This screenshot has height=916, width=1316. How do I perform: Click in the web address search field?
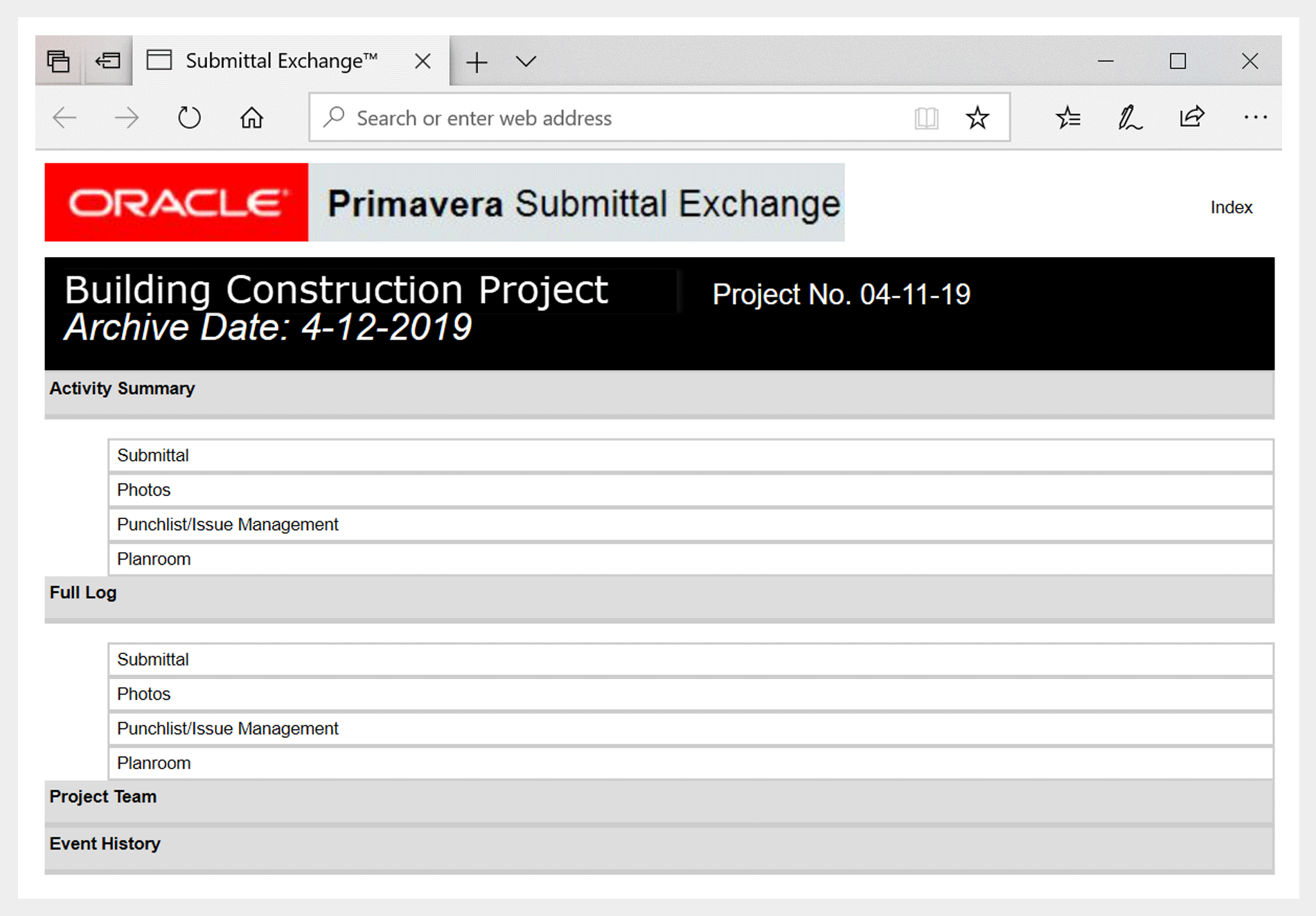click(610, 118)
